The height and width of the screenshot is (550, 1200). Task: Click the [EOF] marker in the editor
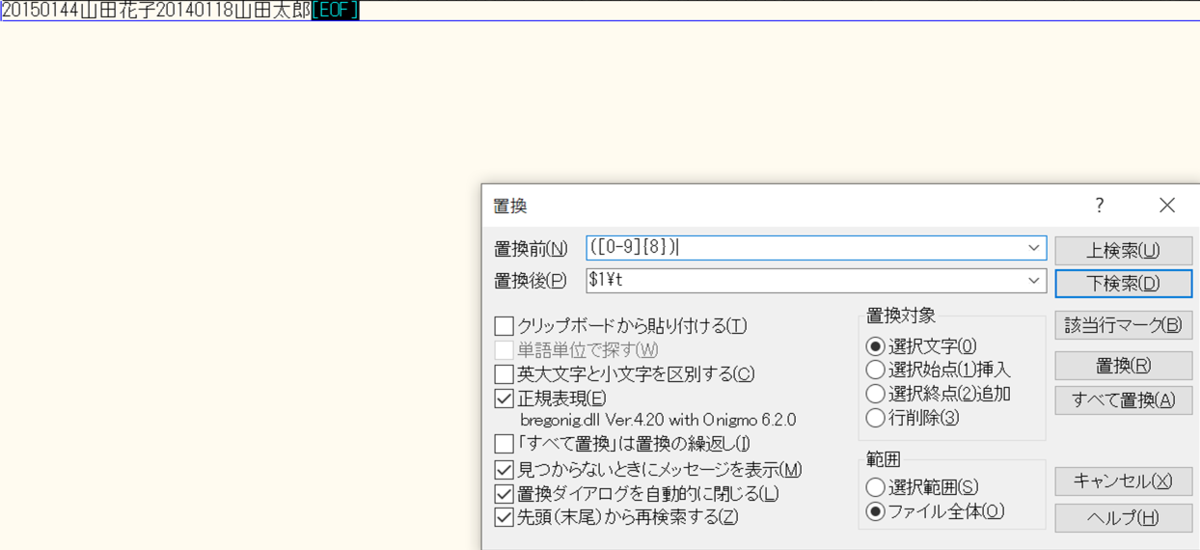tap(335, 10)
